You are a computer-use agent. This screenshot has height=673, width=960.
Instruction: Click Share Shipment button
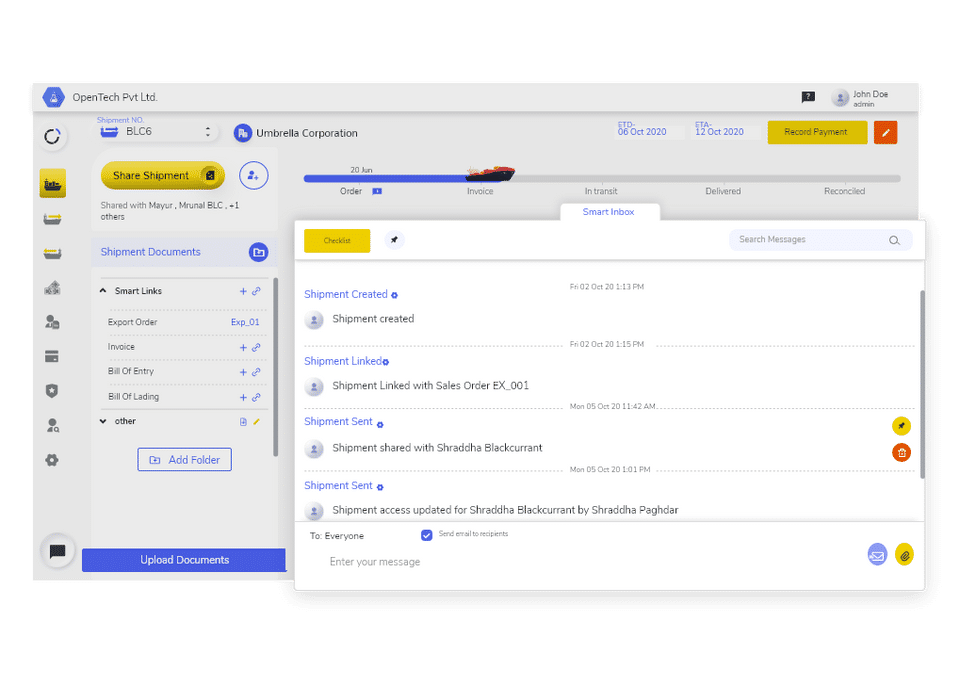pos(163,176)
